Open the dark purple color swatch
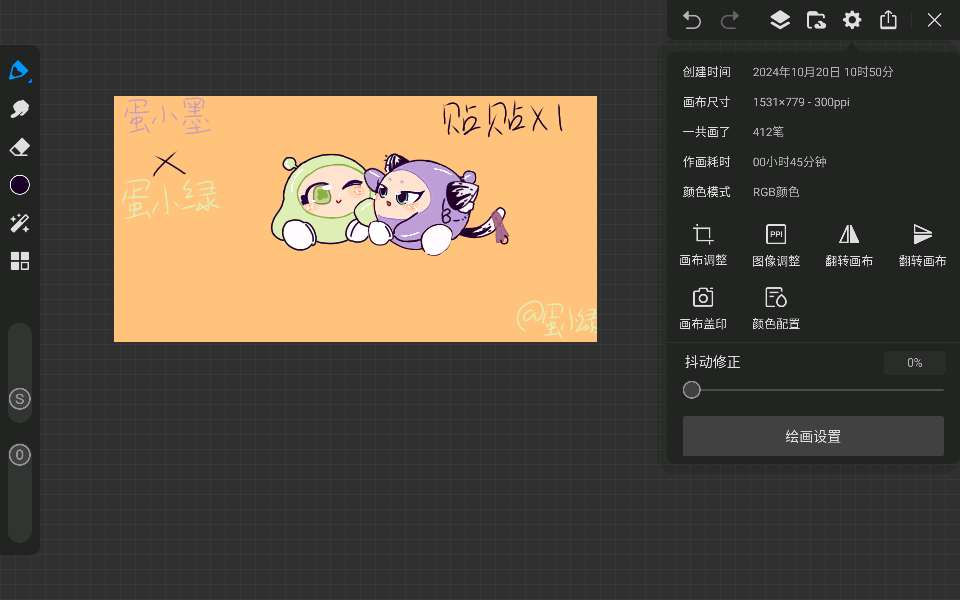The height and width of the screenshot is (600, 960). point(19,185)
